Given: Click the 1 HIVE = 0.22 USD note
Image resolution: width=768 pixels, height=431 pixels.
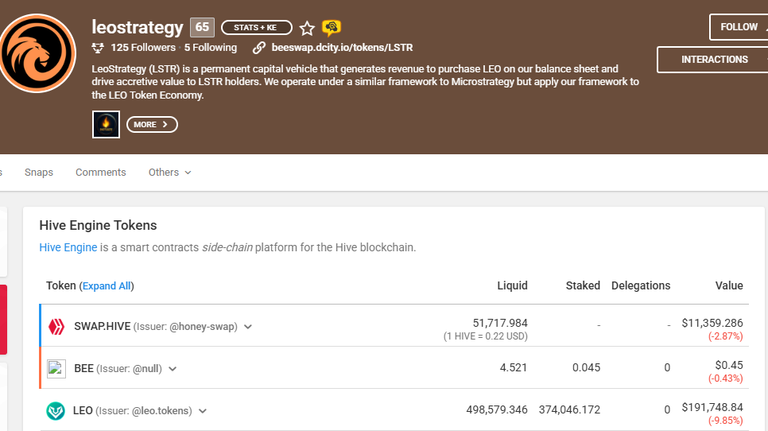Looking at the screenshot, I should point(485,336).
